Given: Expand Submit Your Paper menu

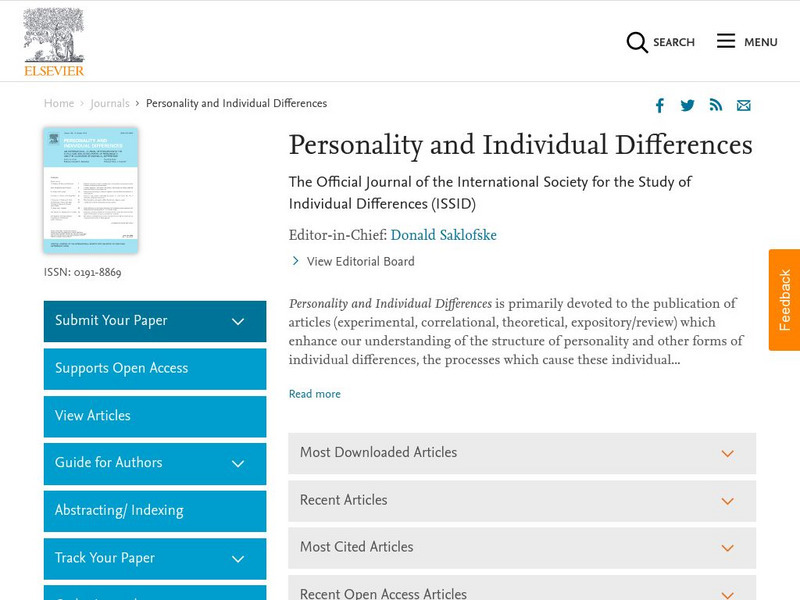Looking at the screenshot, I should (x=155, y=321).
